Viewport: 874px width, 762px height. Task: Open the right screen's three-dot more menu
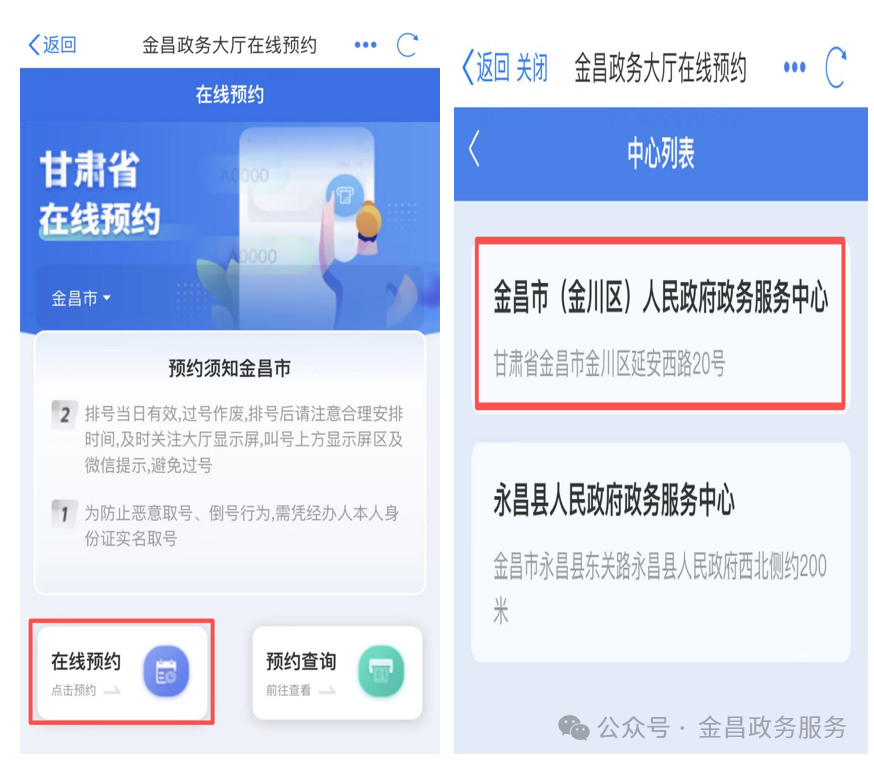pos(794,67)
